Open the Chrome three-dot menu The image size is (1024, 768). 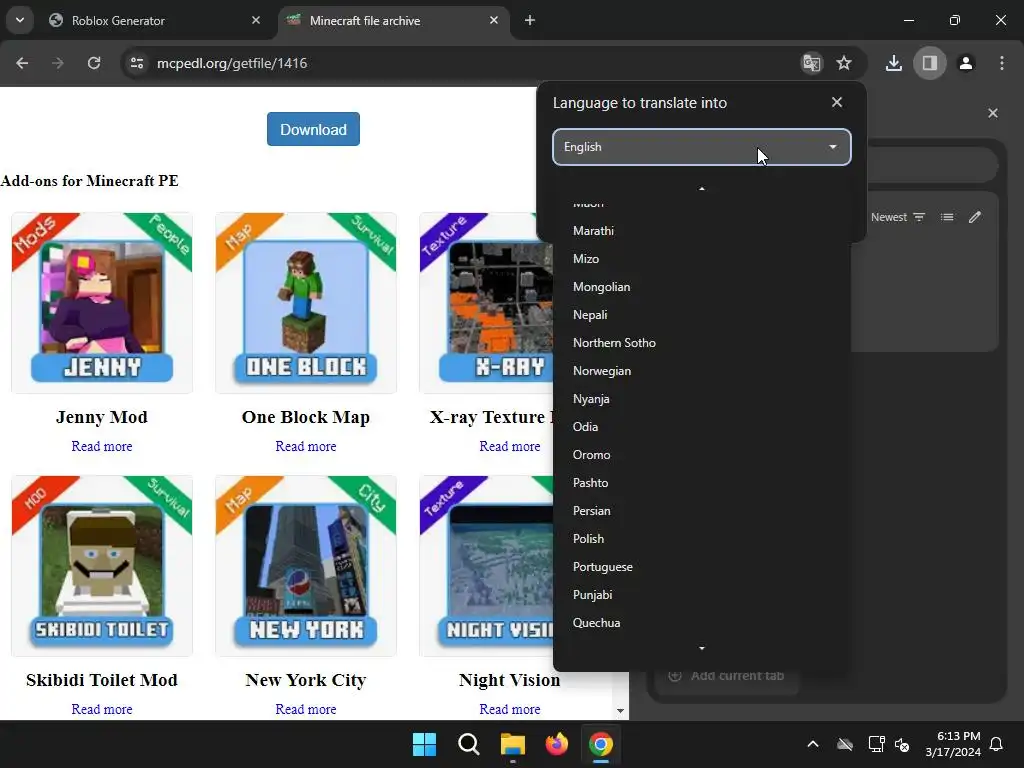[x=1001, y=63]
